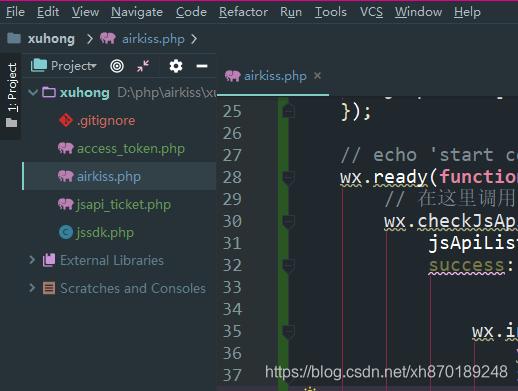
Task: Select access_token.php in the project tree
Action: pyautogui.click(x=131, y=148)
